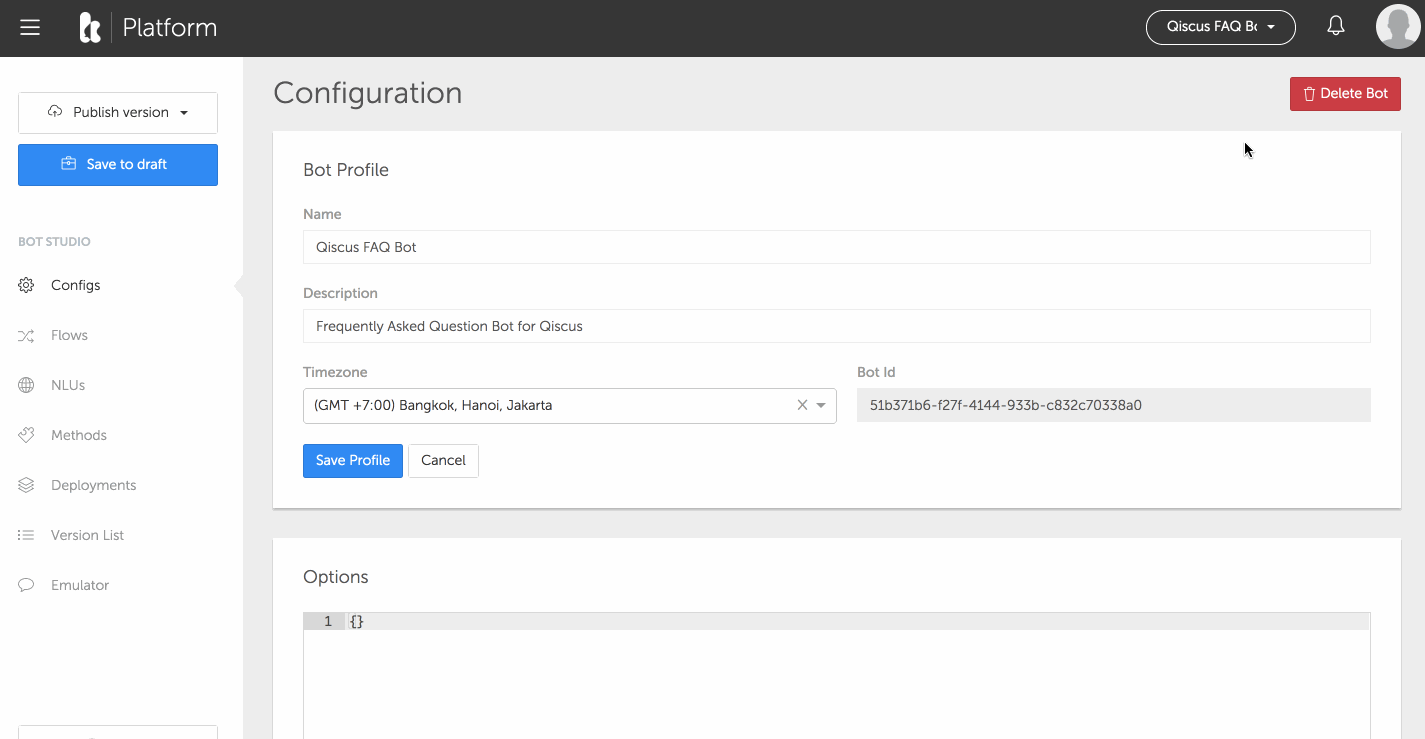The width and height of the screenshot is (1425, 739).
Task: Click the Deployments layers icon
Action: point(27,485)
